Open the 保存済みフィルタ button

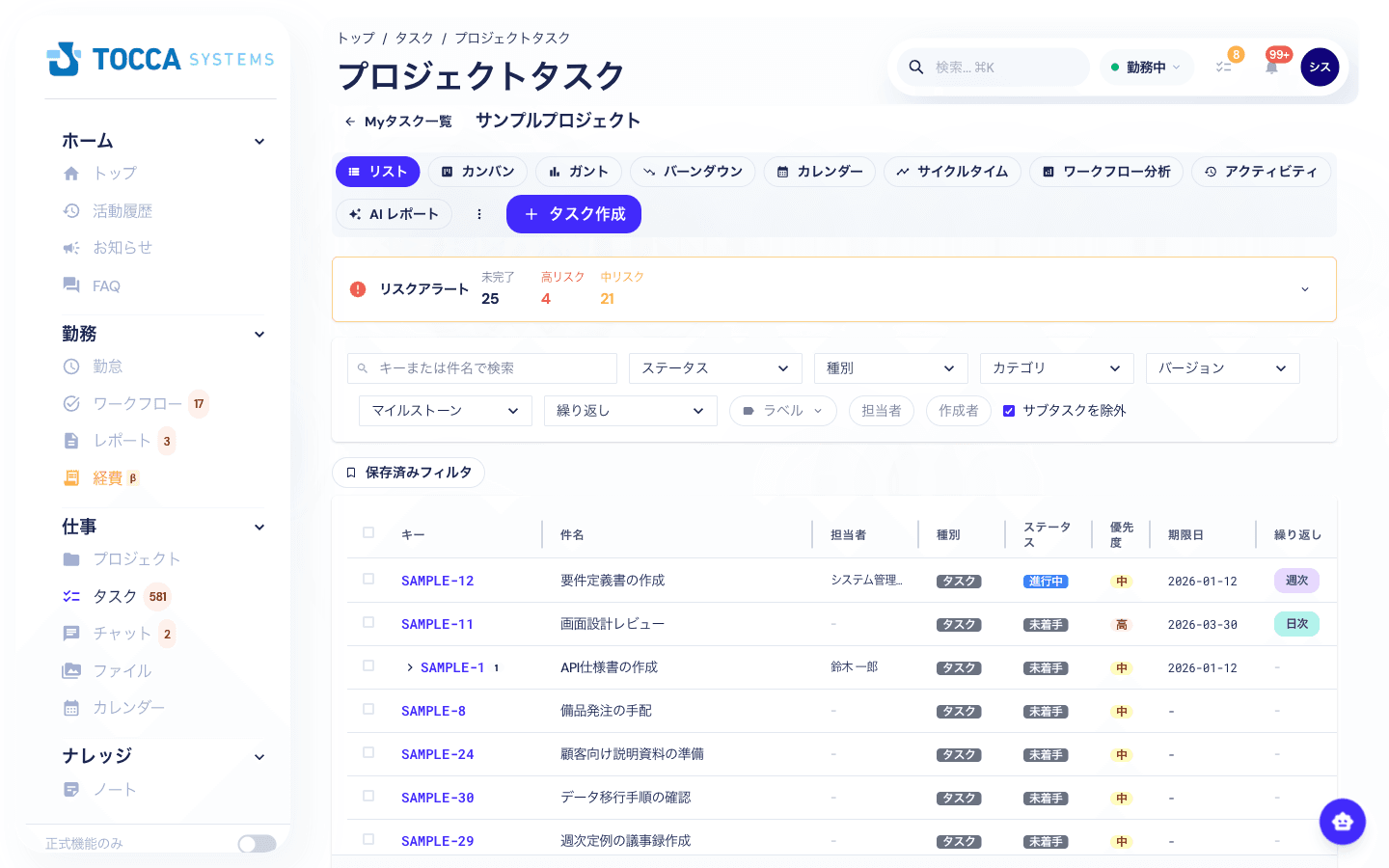pos(408,473)
